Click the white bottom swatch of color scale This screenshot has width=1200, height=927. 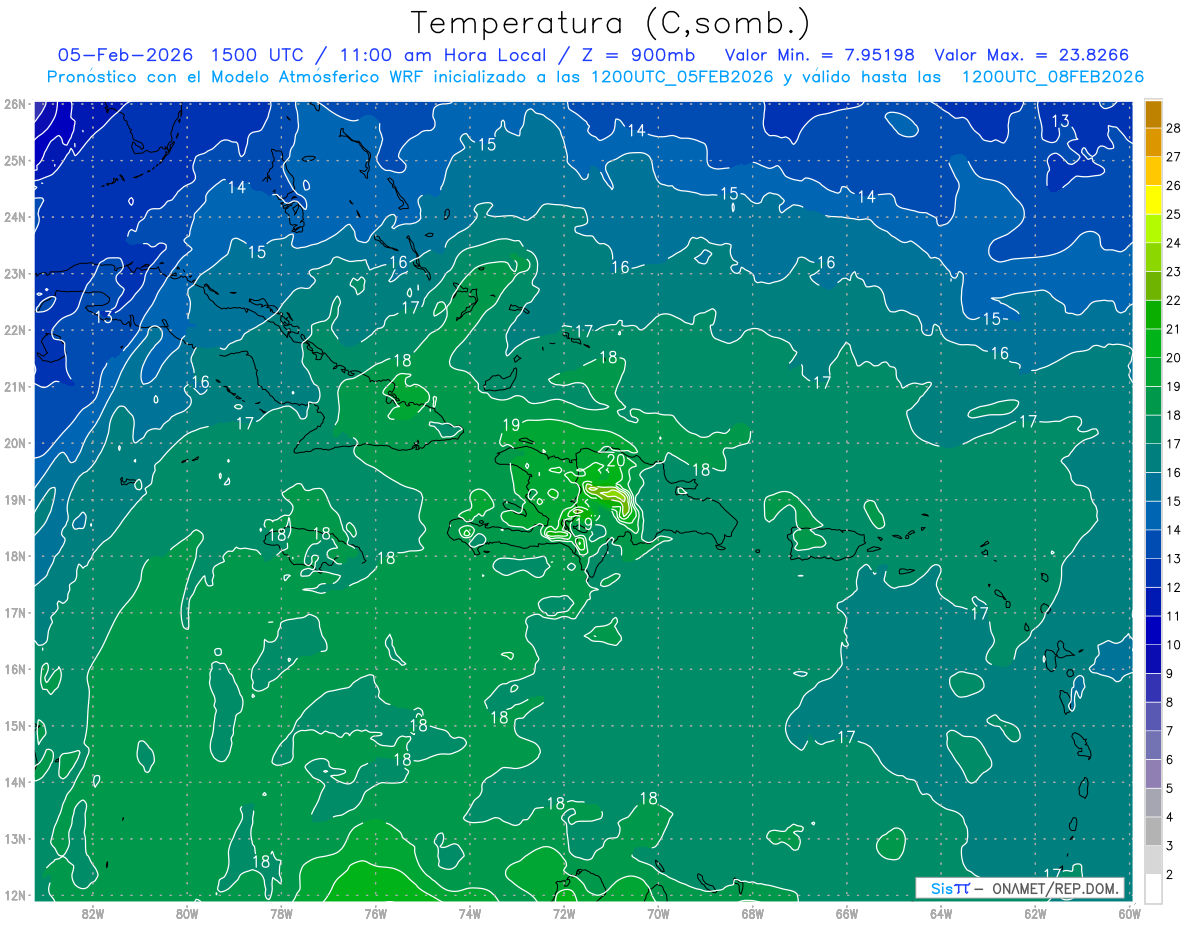click(1153, 888)
